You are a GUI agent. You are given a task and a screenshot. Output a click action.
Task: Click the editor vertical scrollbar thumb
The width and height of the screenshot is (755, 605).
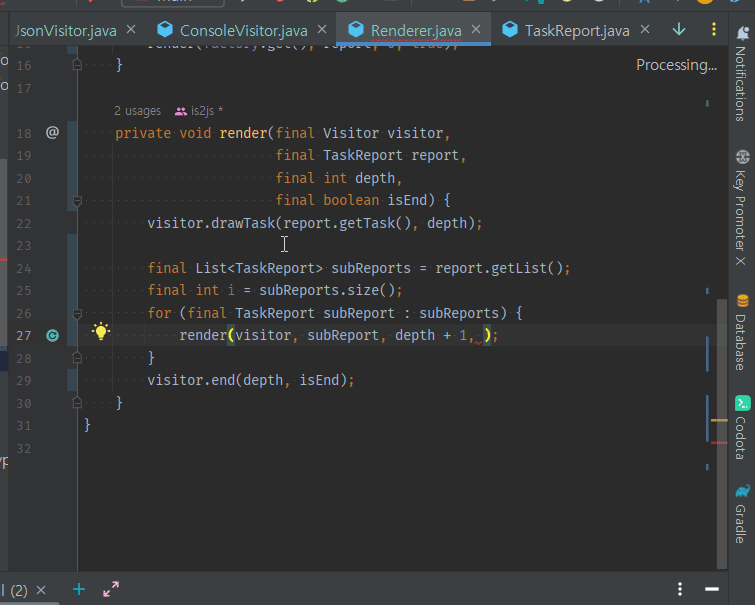(721, 434)
